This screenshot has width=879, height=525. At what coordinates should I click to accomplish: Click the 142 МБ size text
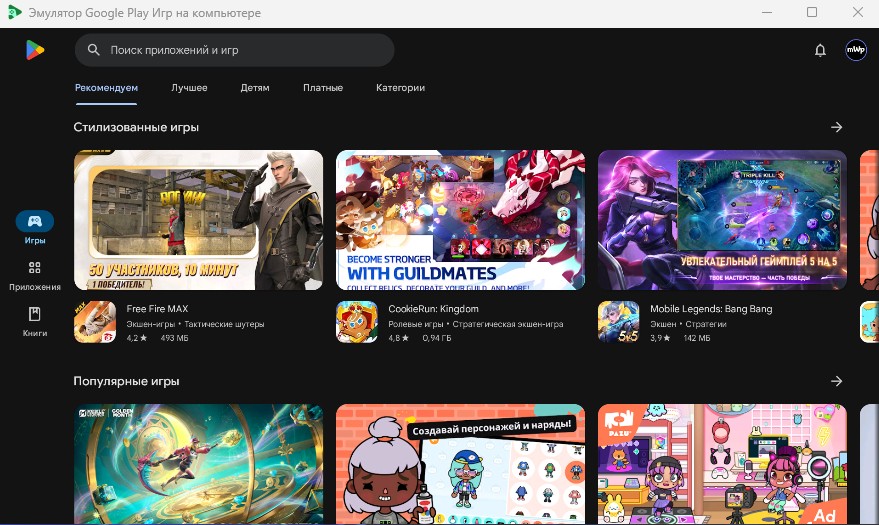click(x=697, y=338)
